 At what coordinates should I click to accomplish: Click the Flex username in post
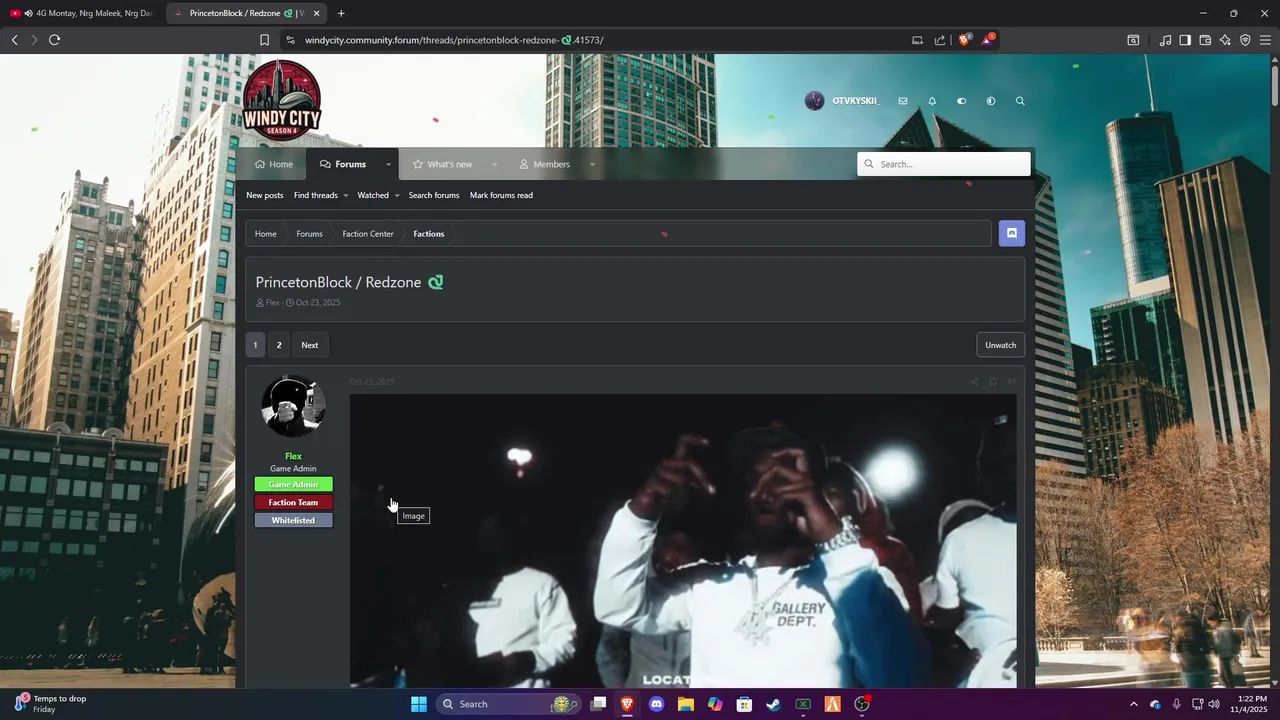pos(293,456)
